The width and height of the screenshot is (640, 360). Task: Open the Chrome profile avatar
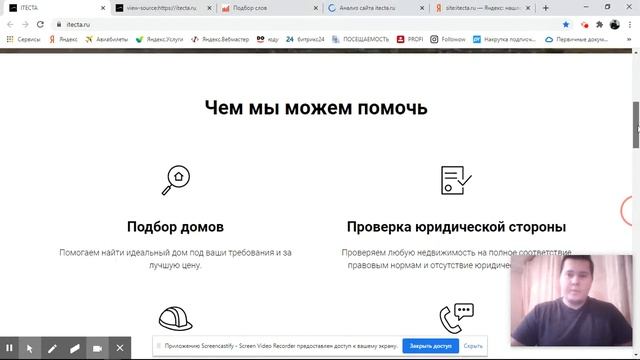coord(615,24)
